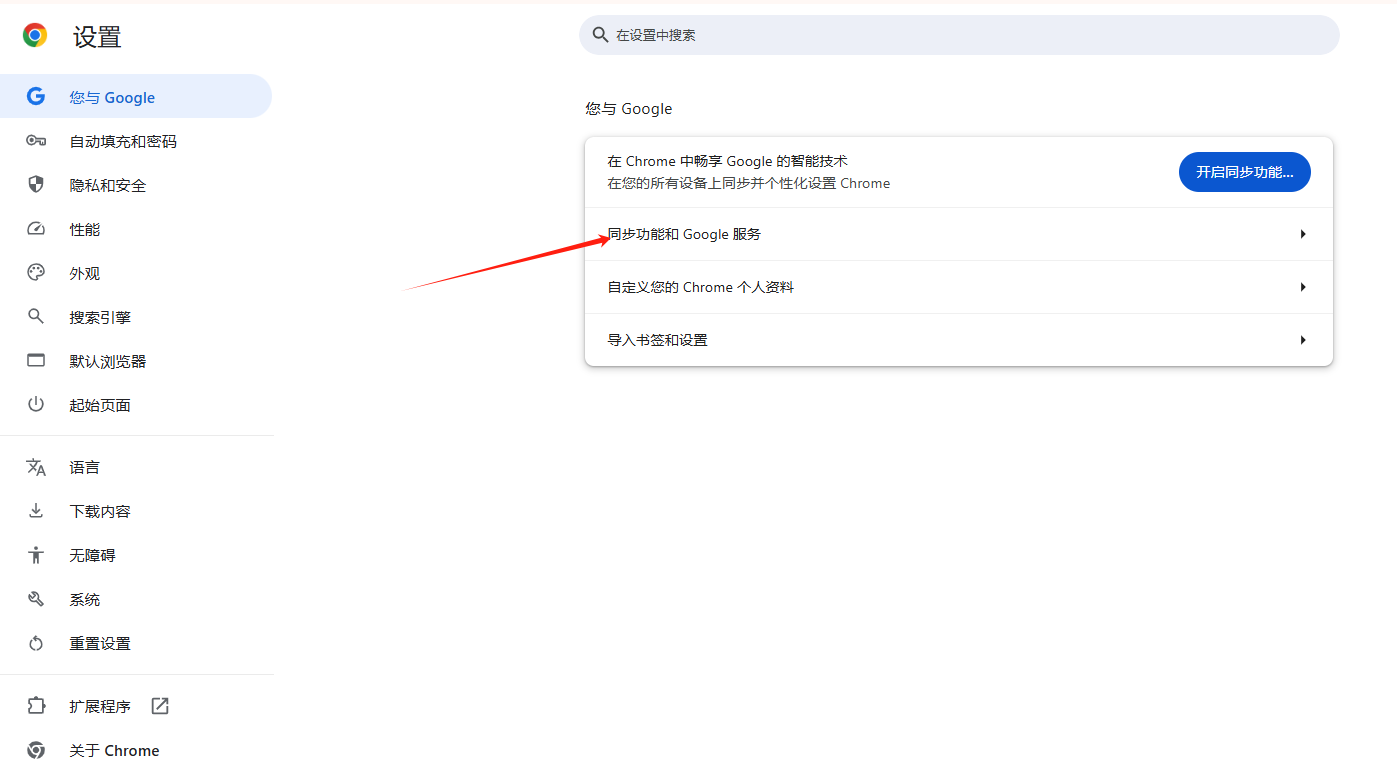This screenshot has width=1397, height=770.
Task: Click the Google G icon in sidebar
Action: [36, 97]
